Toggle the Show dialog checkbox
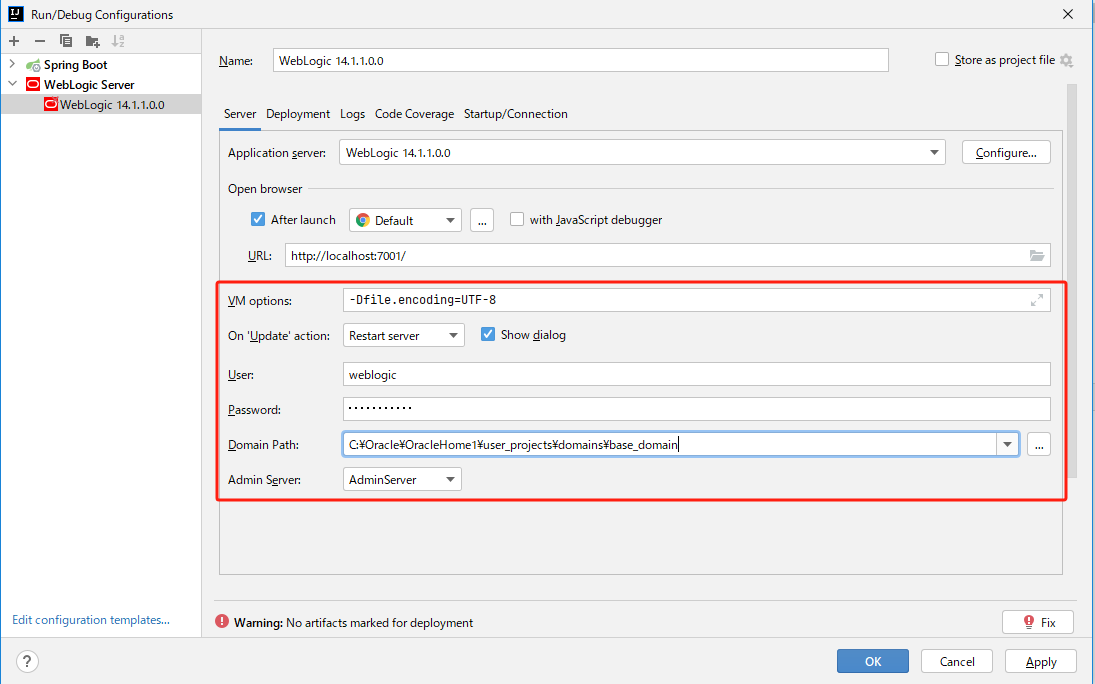1095x684 pixels. (488, 335)
